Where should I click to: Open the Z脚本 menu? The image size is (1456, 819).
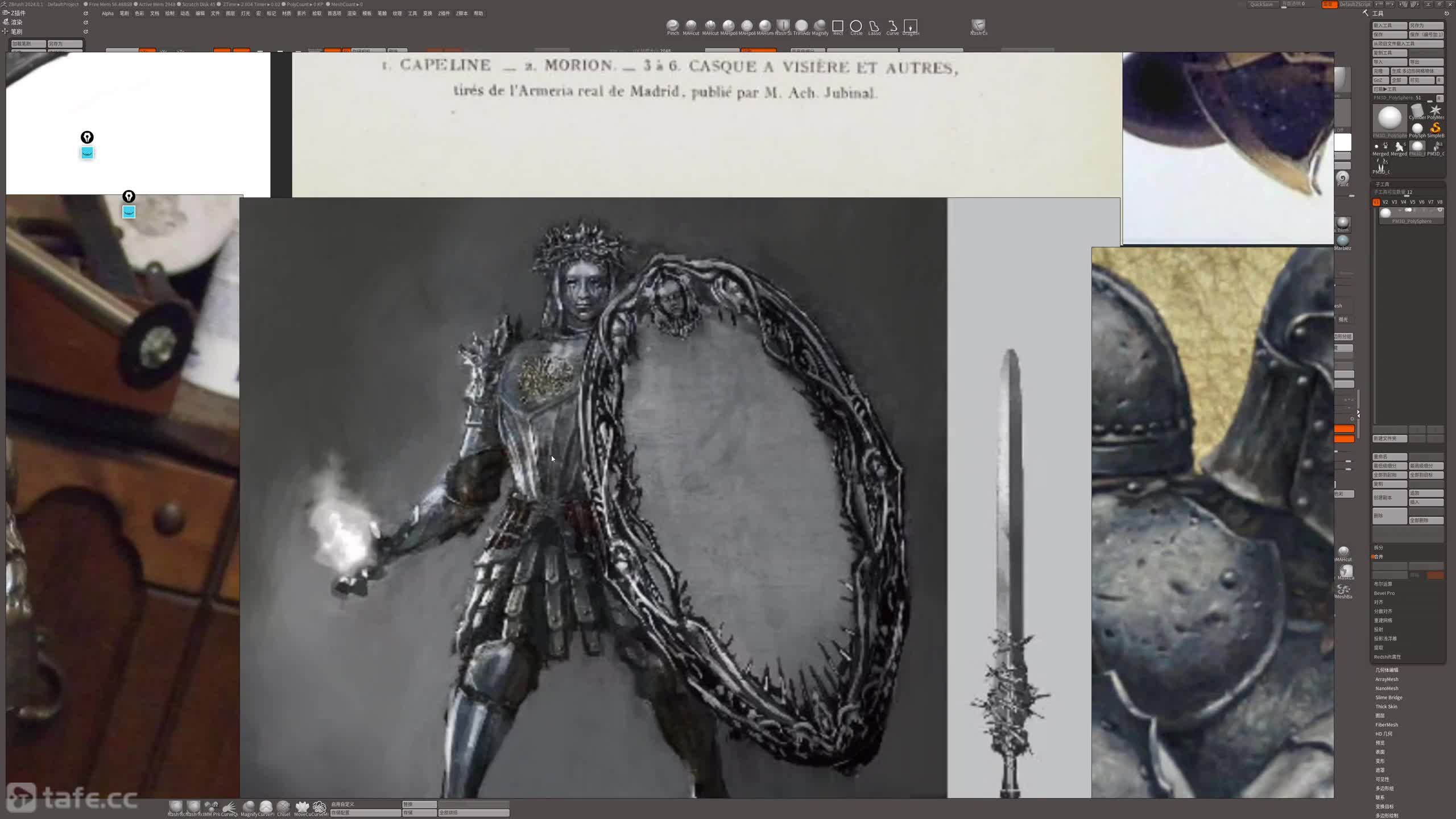462,13
